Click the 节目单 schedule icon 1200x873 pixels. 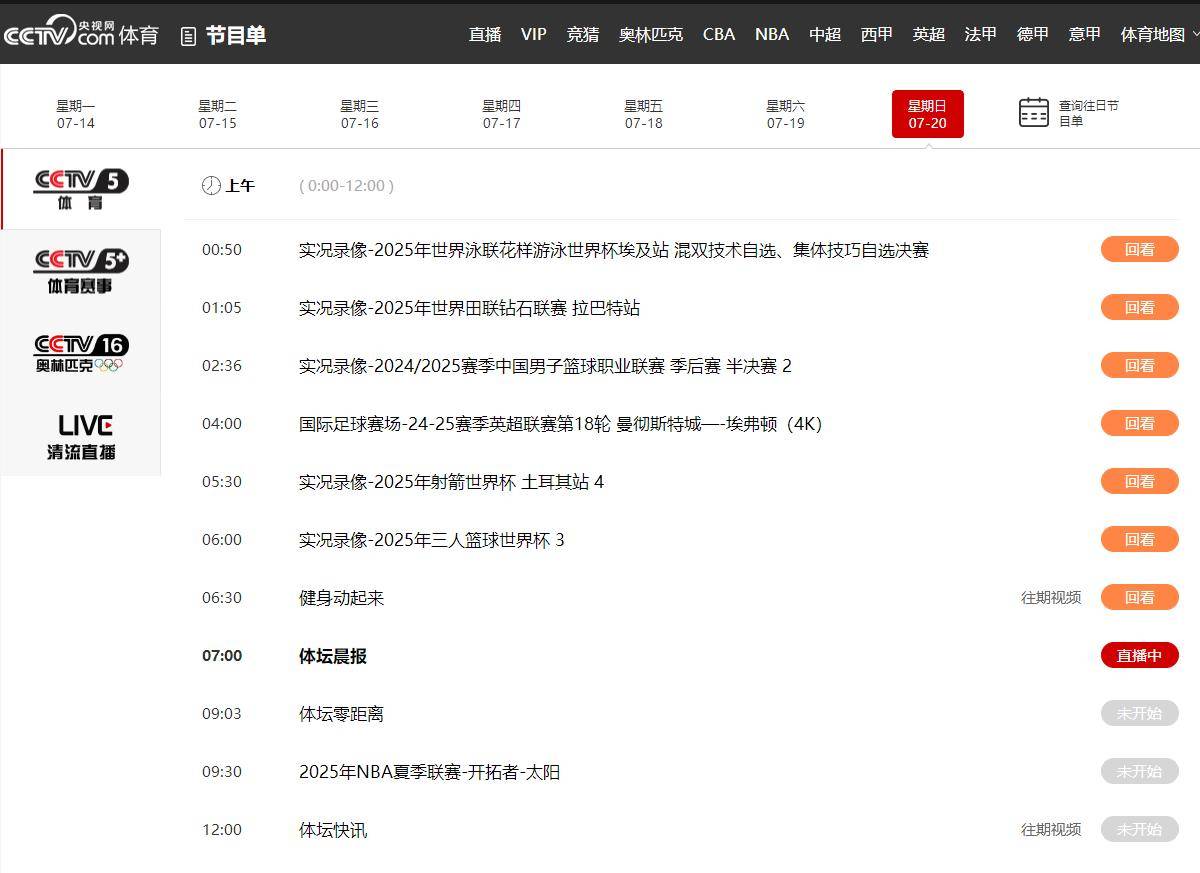click(x=188, y=36)
